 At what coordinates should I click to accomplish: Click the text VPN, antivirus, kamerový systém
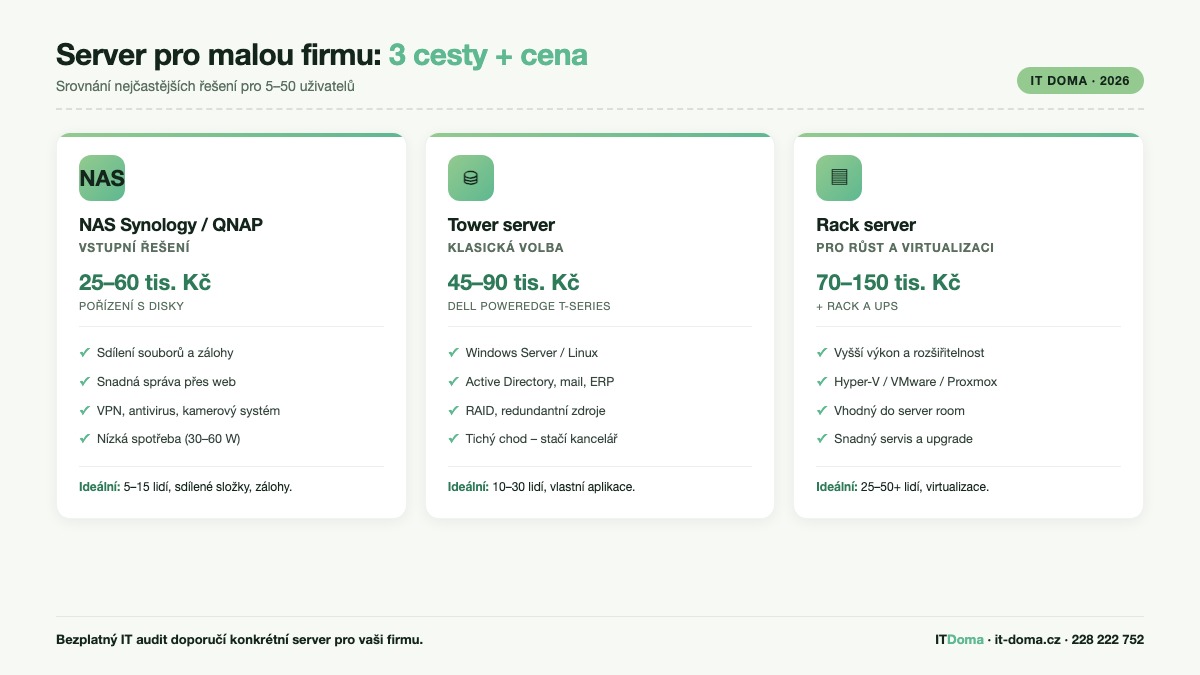[x=188, y=411]
